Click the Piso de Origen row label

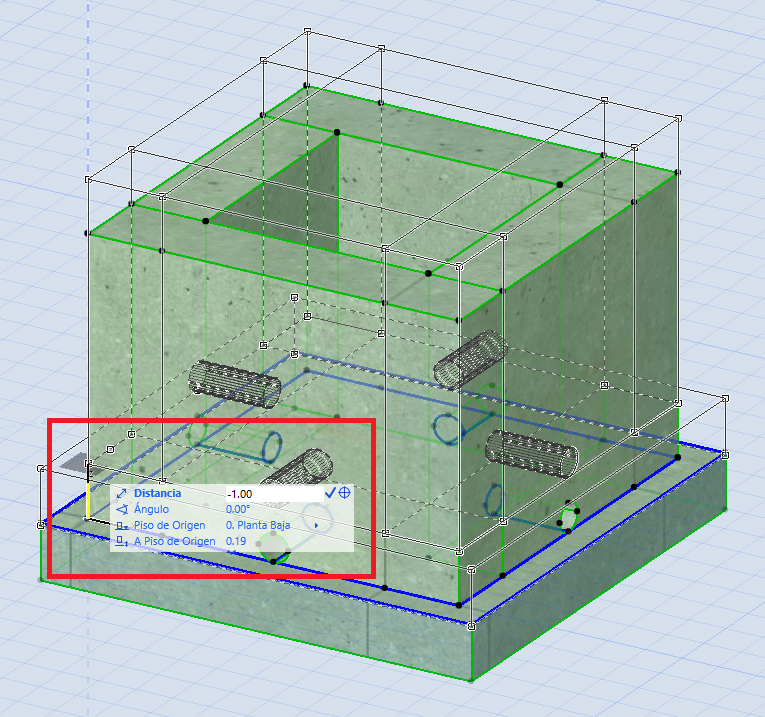pos(169,525)
